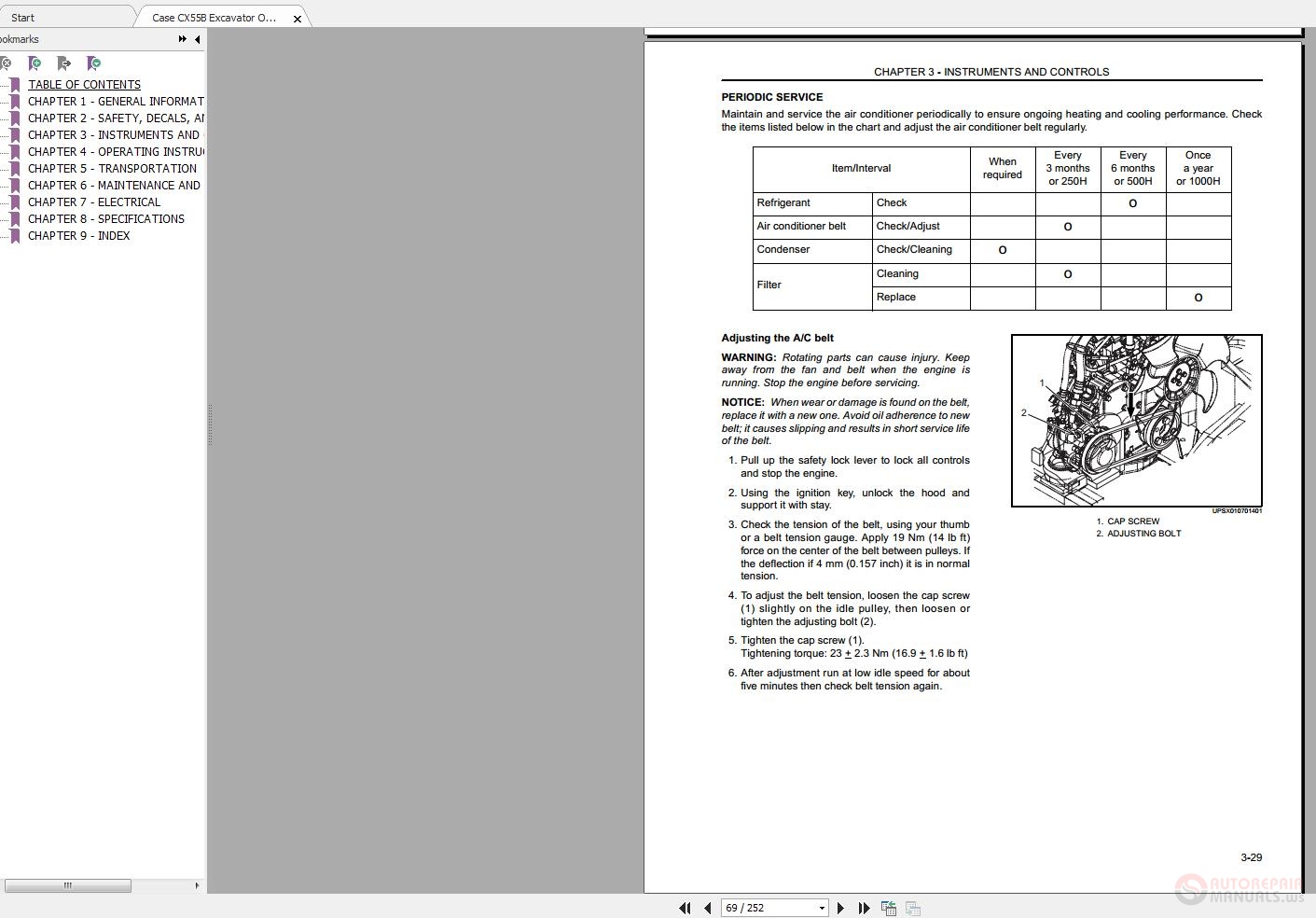This screenshot has width=1316, height=918.
Task: Click the '1. CAP SCREW' legend caption
Action: pos(1128,522)
